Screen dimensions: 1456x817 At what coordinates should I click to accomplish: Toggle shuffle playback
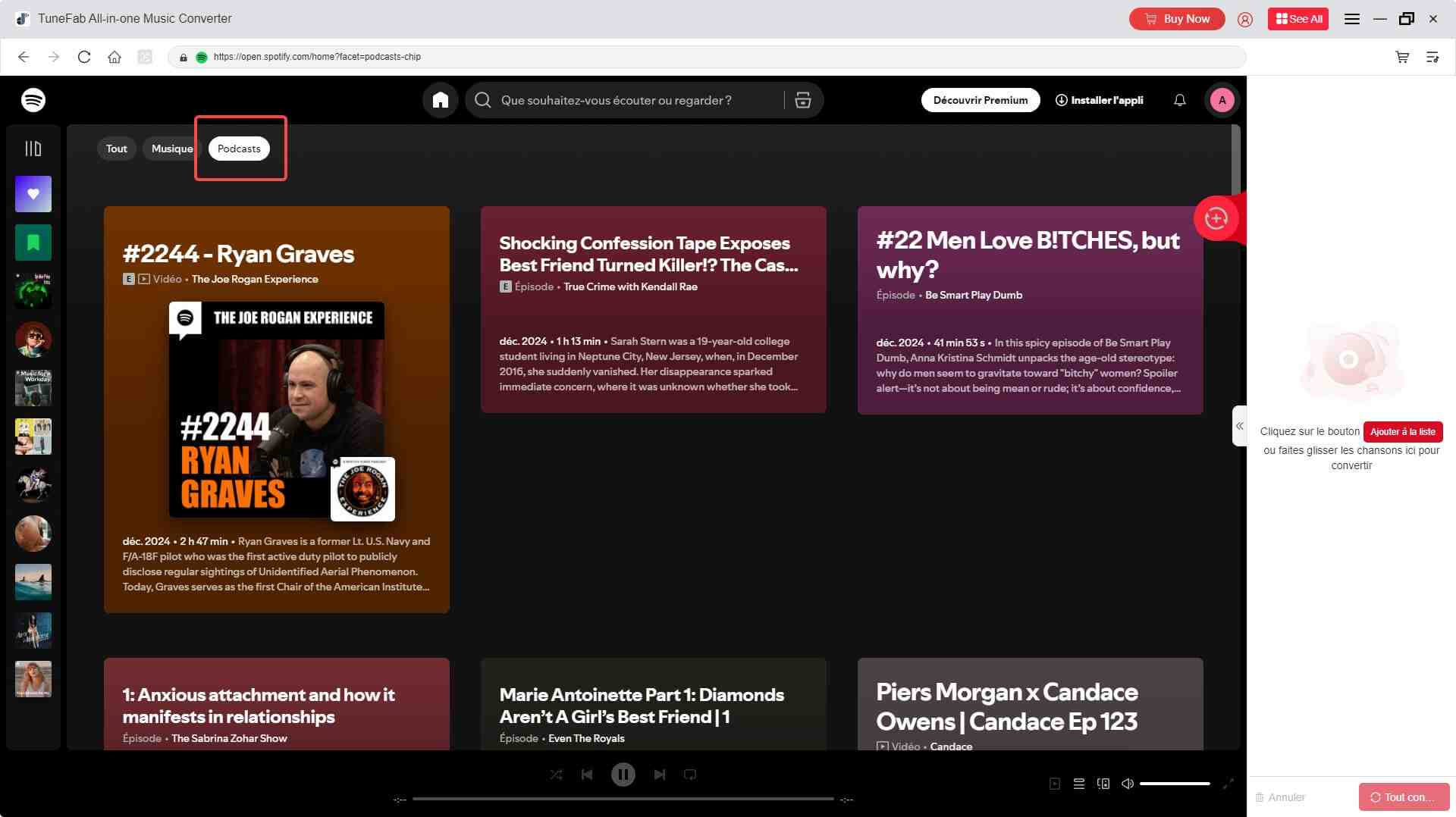(556, 775)
